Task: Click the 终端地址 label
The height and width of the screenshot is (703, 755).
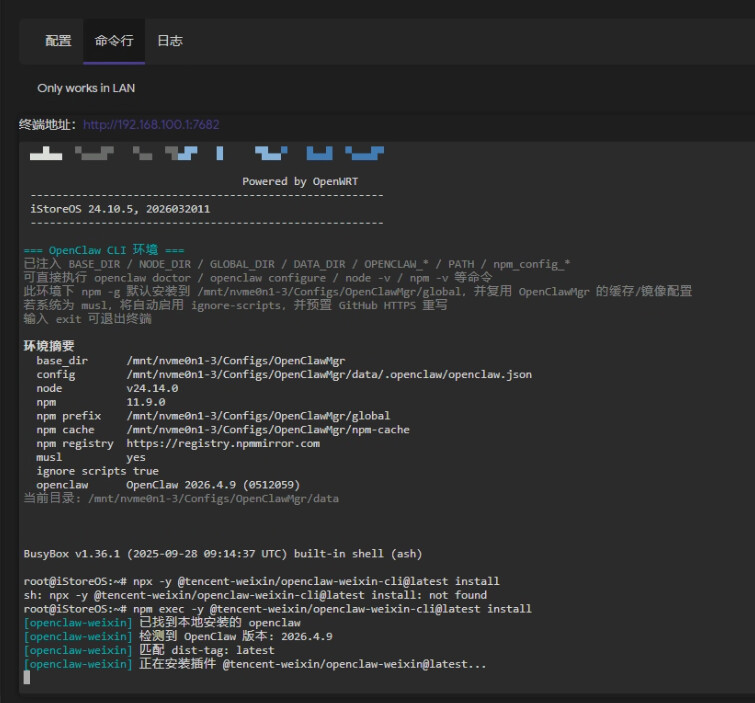Action: 48,125
